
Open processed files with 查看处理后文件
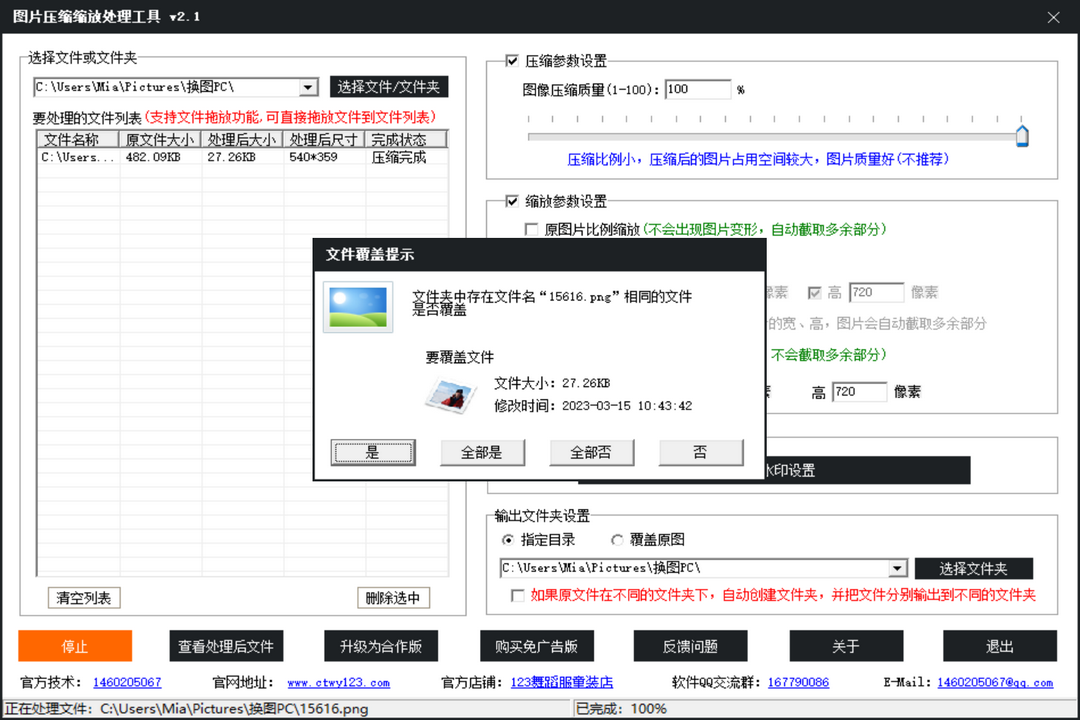point(226,646)
